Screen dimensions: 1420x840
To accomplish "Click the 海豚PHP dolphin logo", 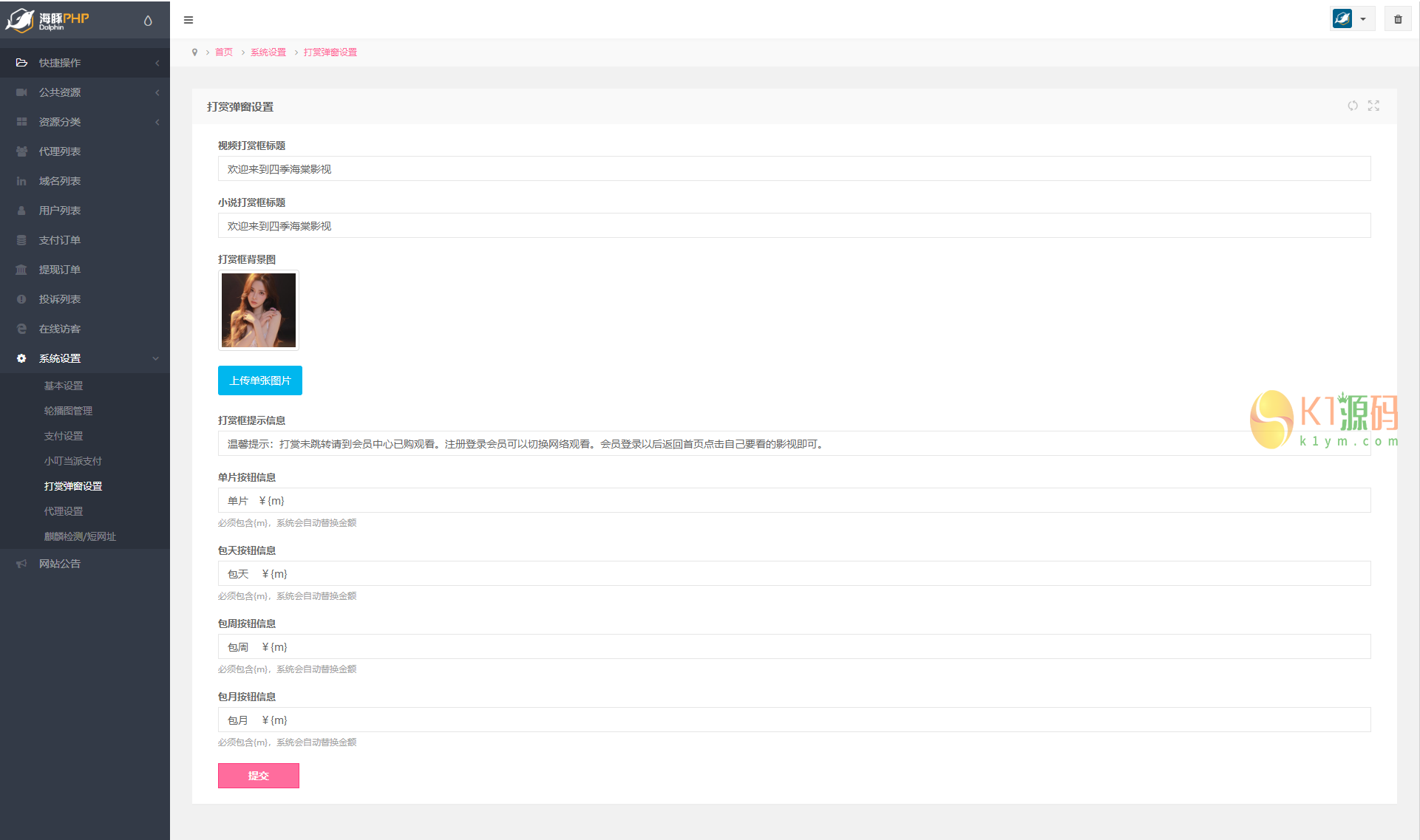I will [x=47, y=20].
